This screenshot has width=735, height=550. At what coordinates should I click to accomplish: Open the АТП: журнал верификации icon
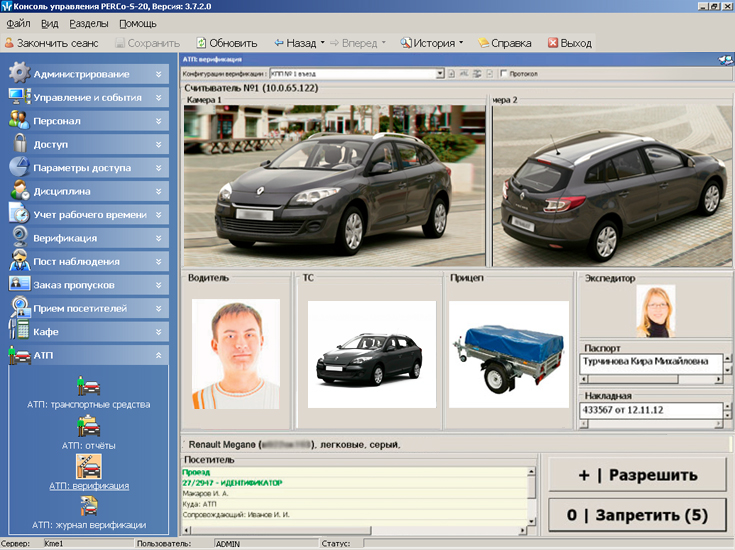click(89, 505)
